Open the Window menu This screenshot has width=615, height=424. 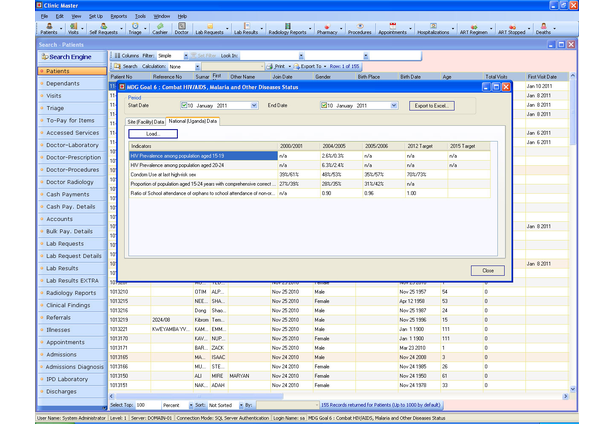coord(161,16)
